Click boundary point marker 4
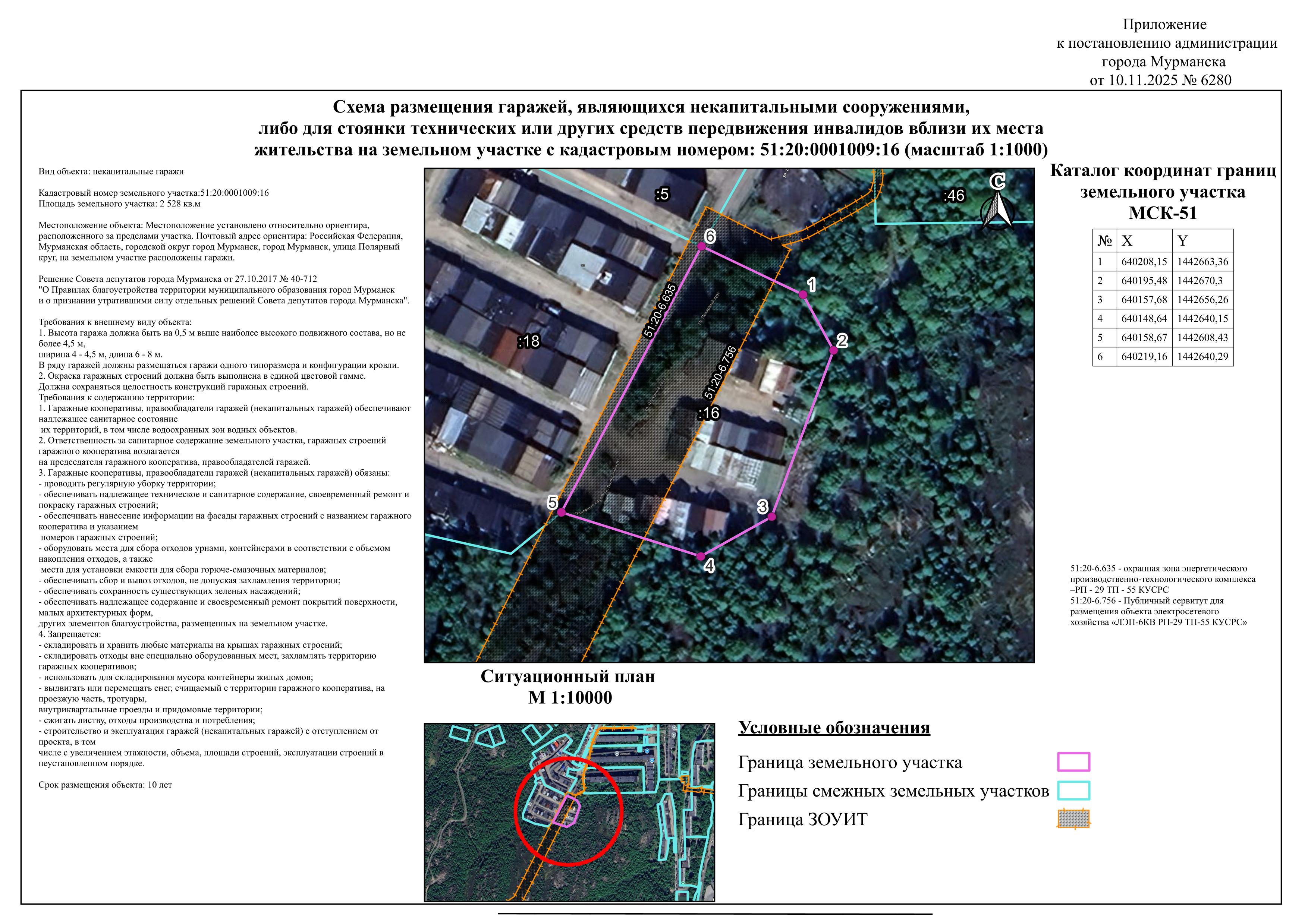This screenshot has height=924, width=1308. (701, 557)
